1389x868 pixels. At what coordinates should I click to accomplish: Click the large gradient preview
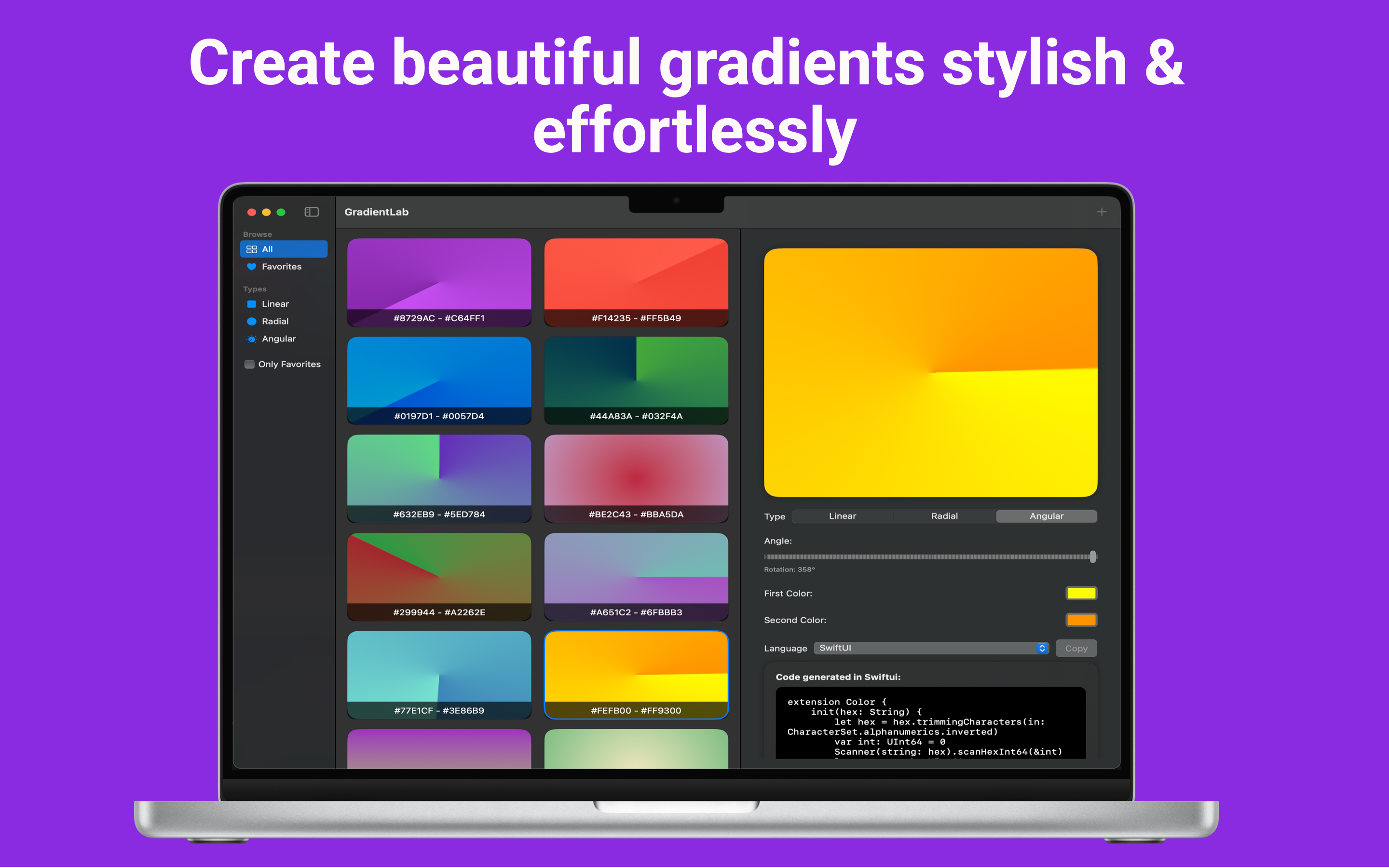pyautogui.click(x=930, y=373)
